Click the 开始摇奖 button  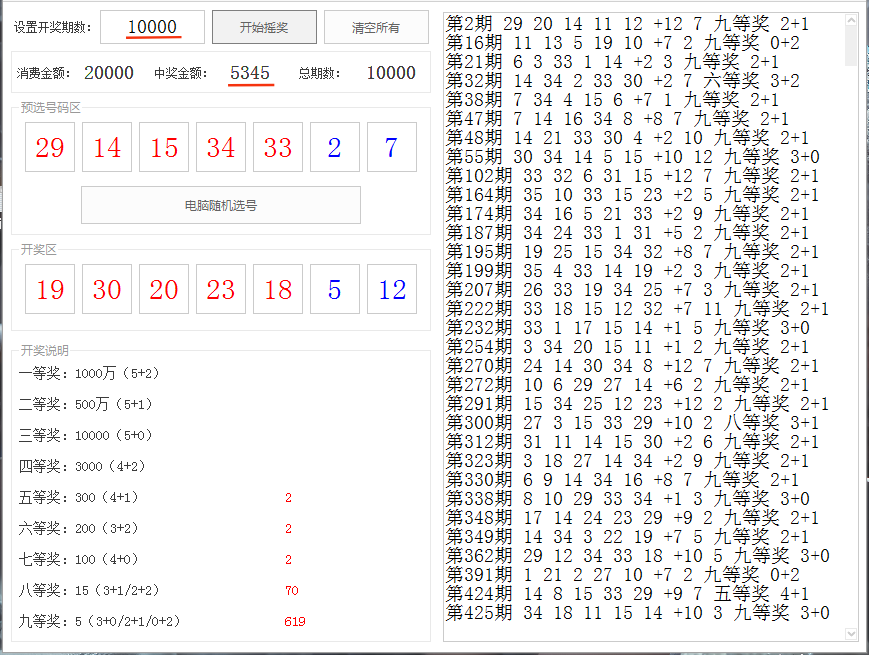(264, 27)
